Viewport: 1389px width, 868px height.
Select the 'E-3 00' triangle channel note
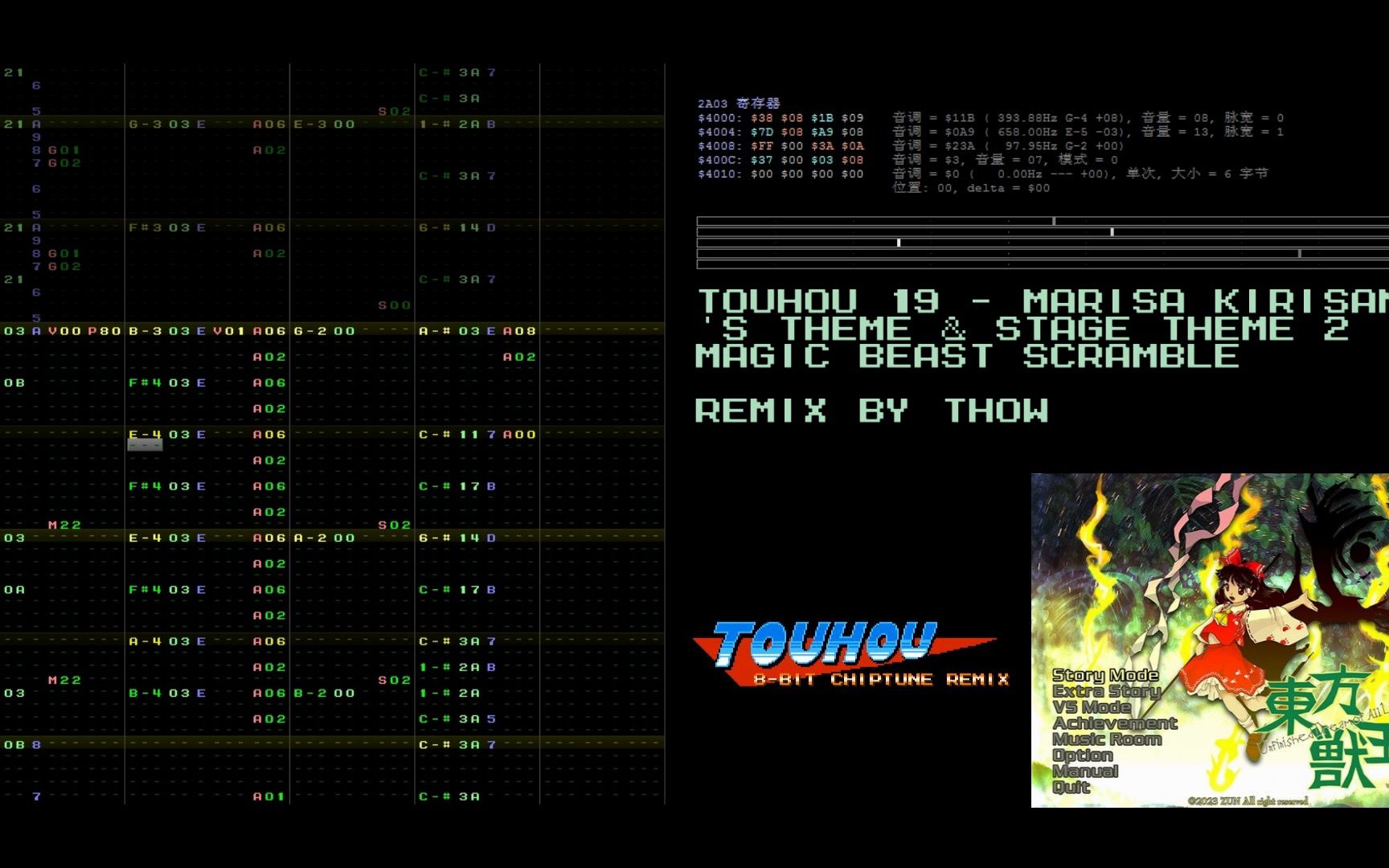325,125
